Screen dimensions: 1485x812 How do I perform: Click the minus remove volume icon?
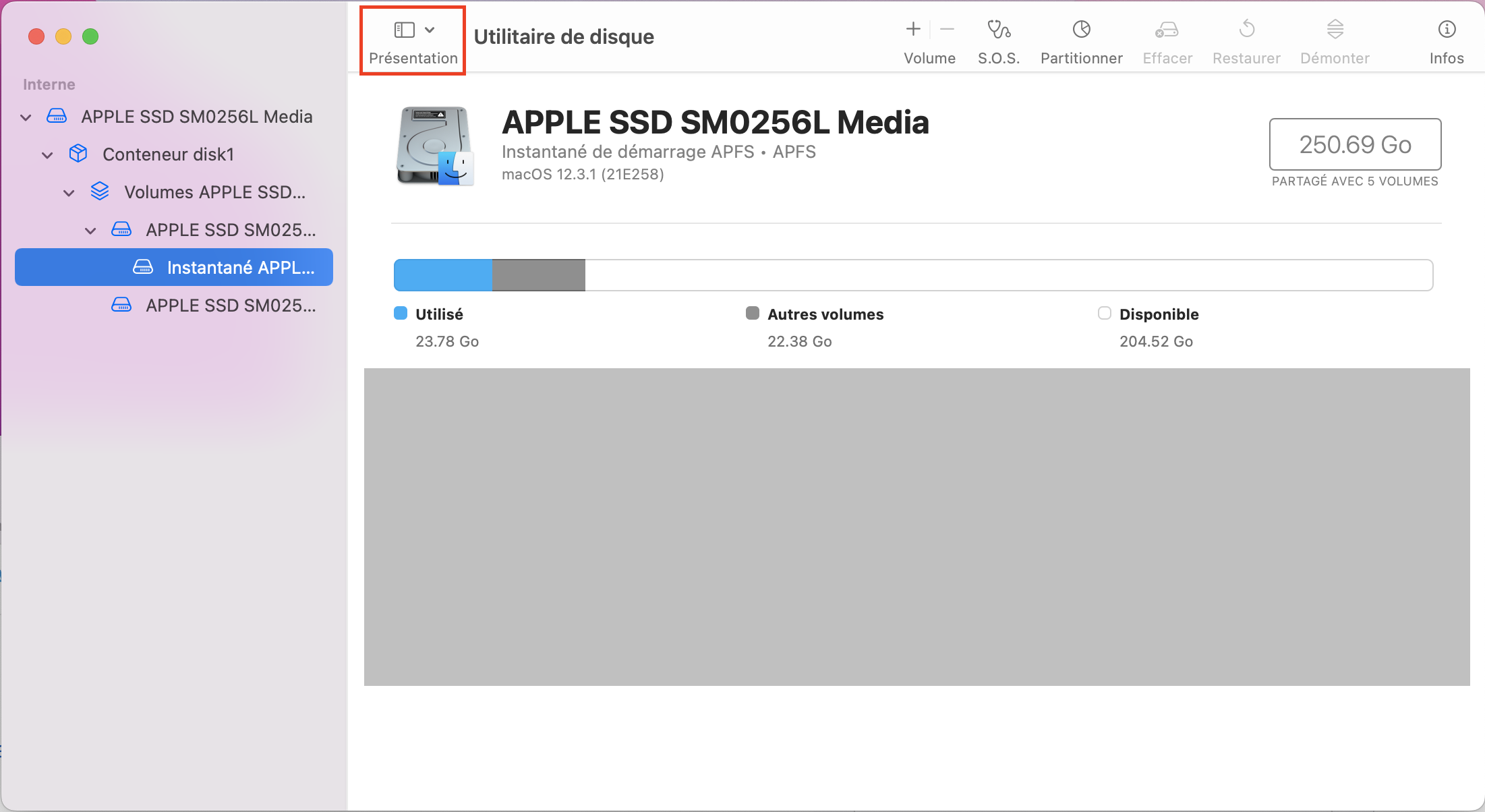(947, 29)
